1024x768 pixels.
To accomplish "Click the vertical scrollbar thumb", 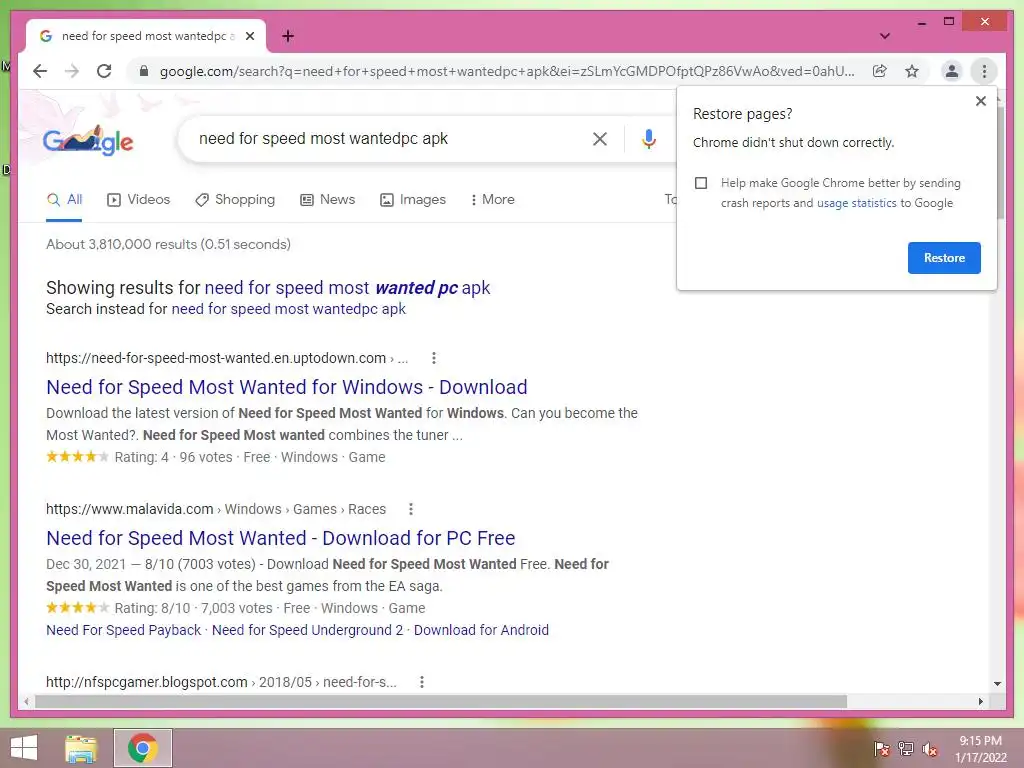I will tap(1000, 163).
